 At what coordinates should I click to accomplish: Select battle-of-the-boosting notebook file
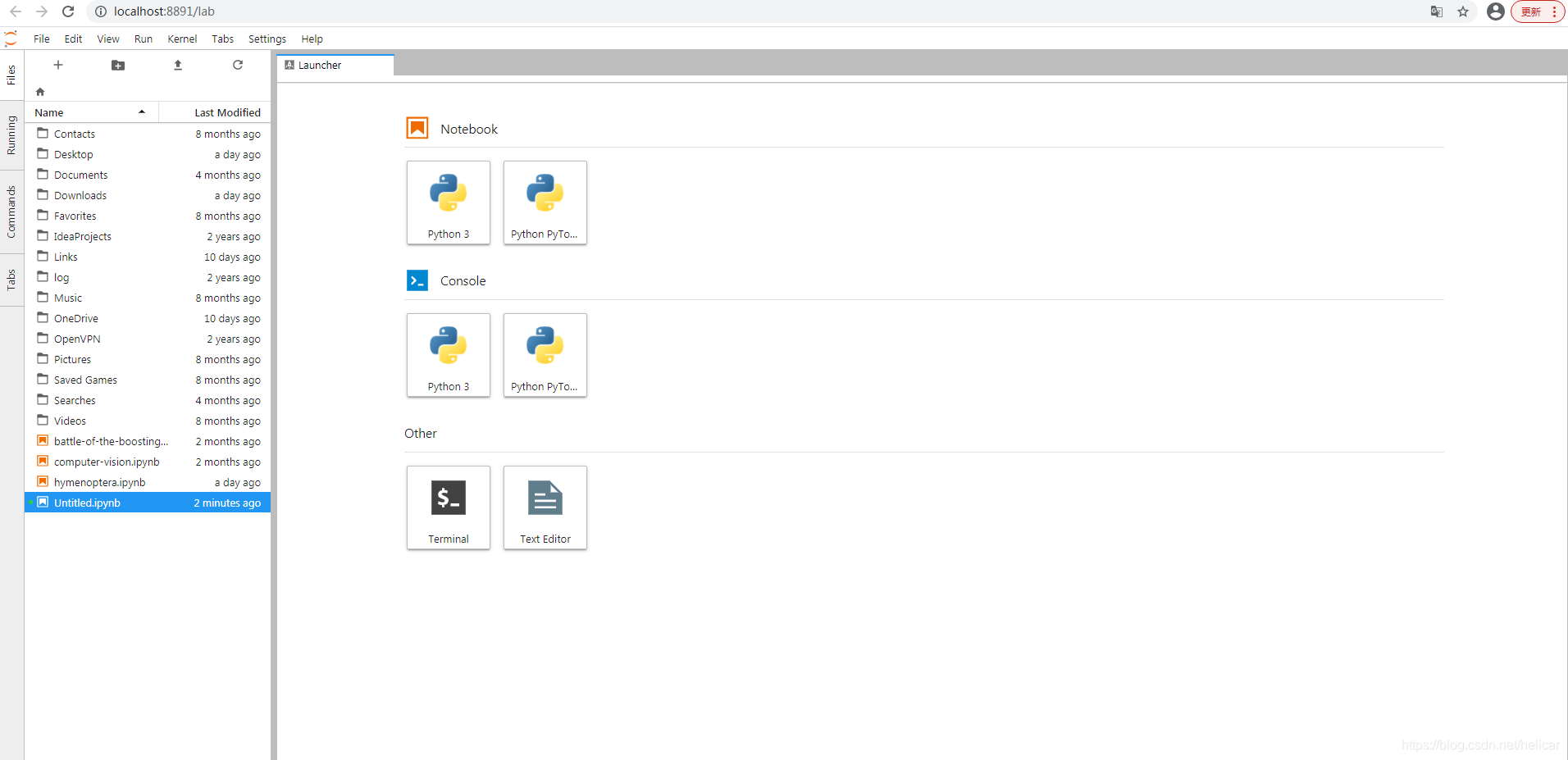[148, 441]
